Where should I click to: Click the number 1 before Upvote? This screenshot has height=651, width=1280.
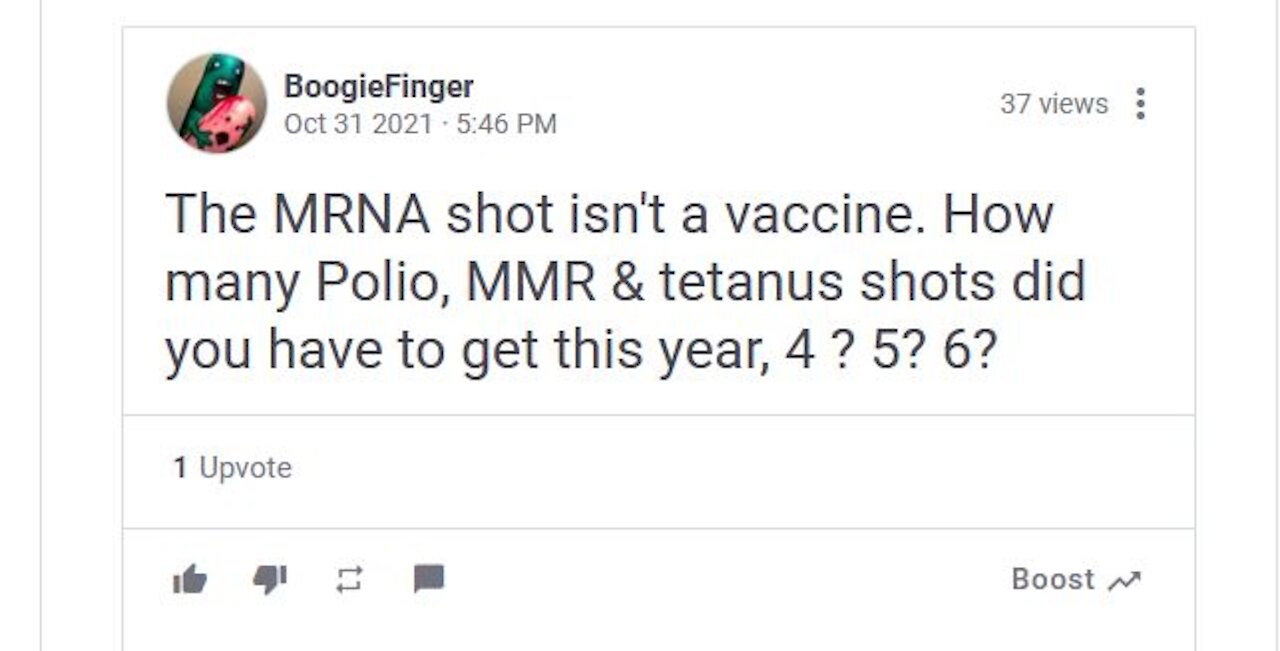click(180, 468)
